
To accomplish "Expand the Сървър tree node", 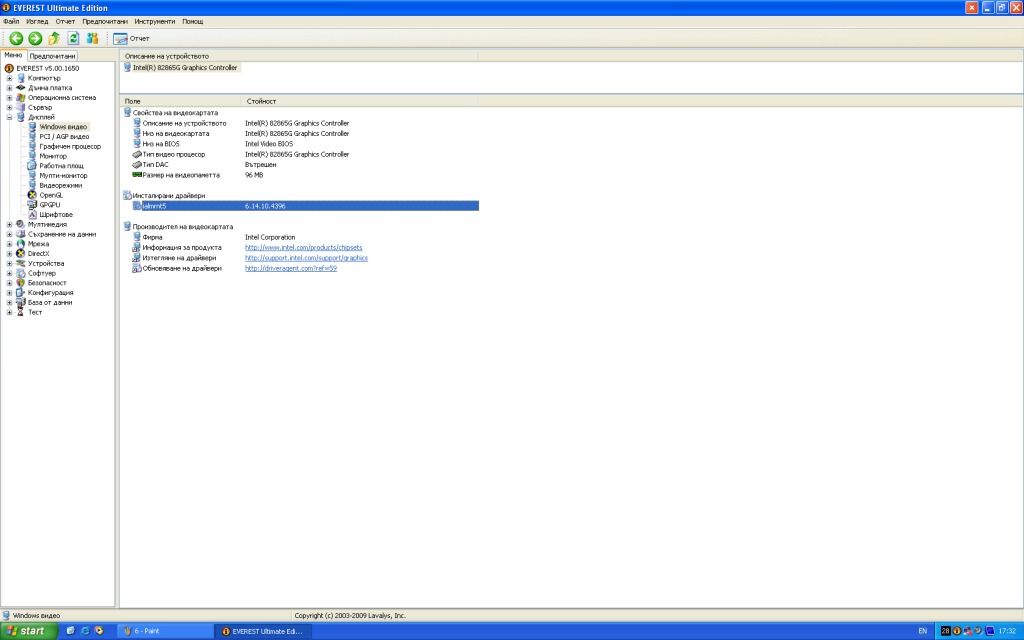I will [9, 108].
